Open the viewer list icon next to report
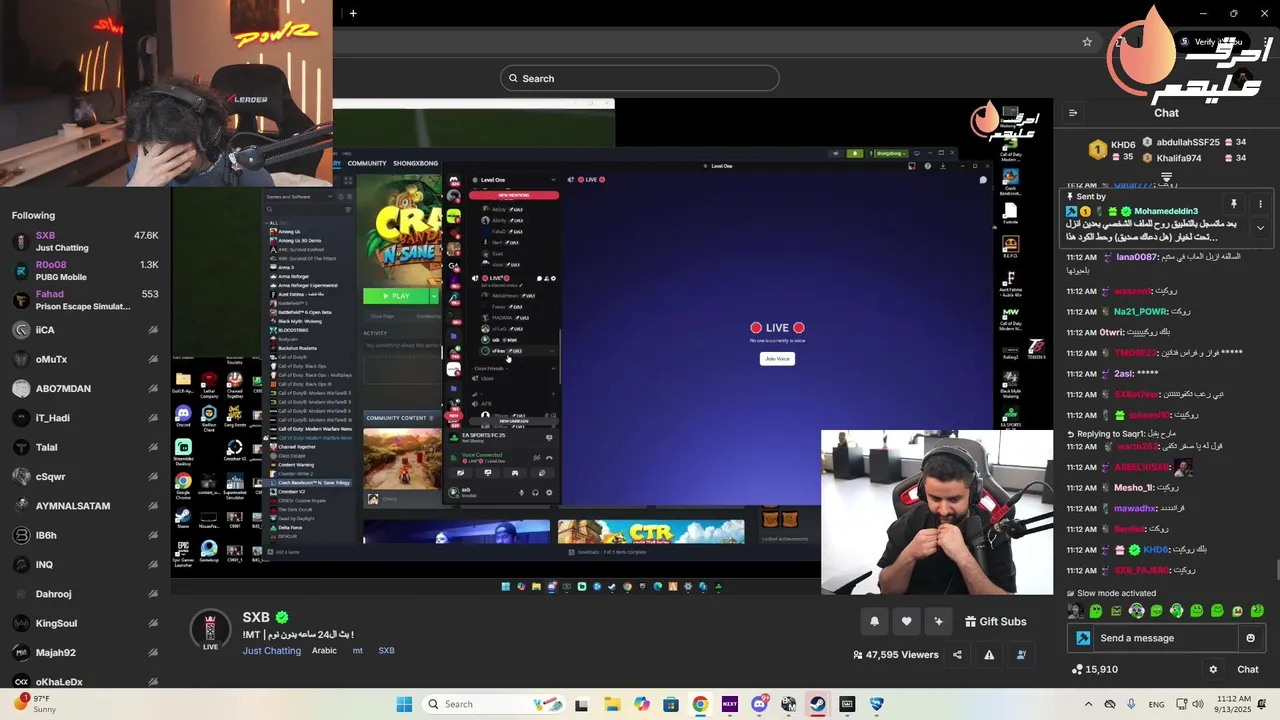The height and width of the screenshot is (720, 1280). [1021, 655]
